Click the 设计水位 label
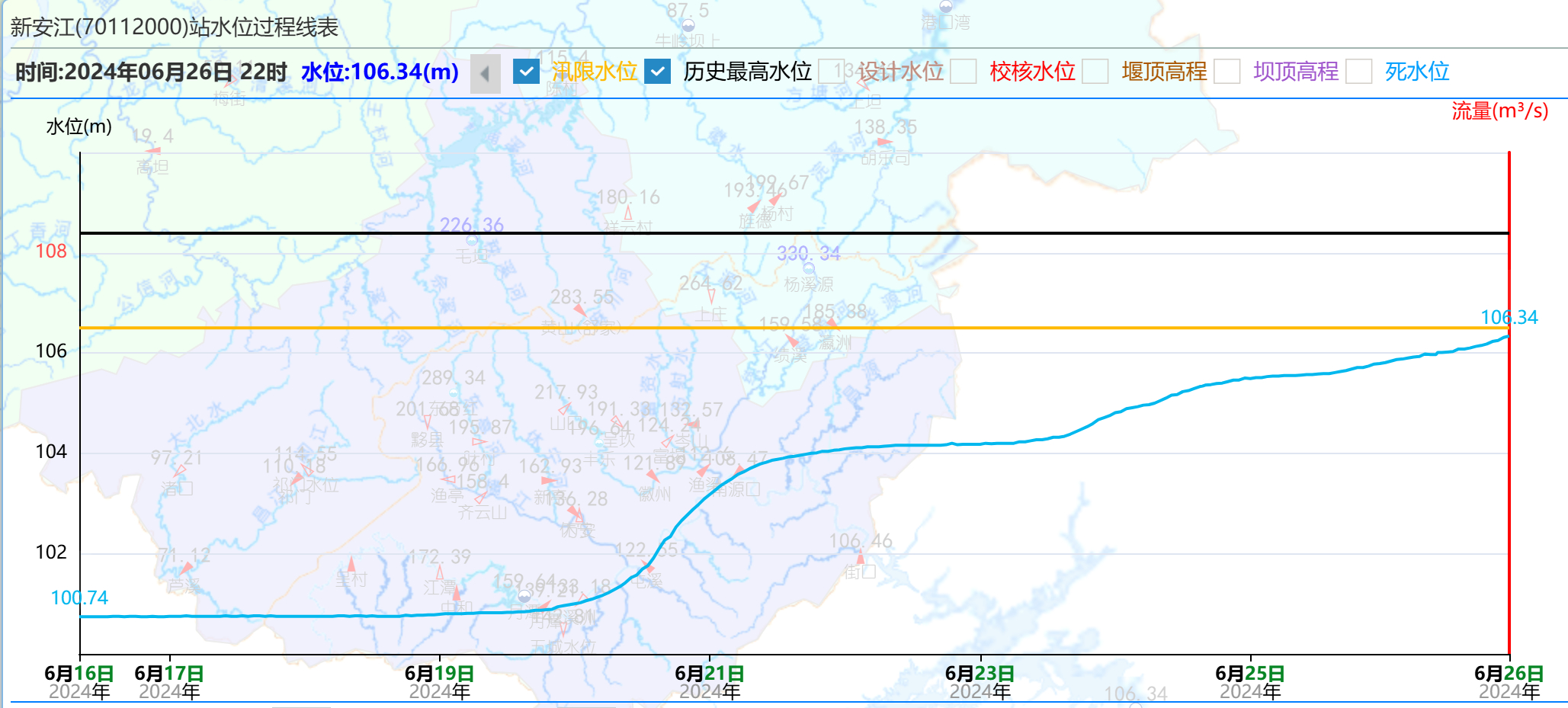The image size is (1568, 708). pyautogui.click(x=901, y=72)
